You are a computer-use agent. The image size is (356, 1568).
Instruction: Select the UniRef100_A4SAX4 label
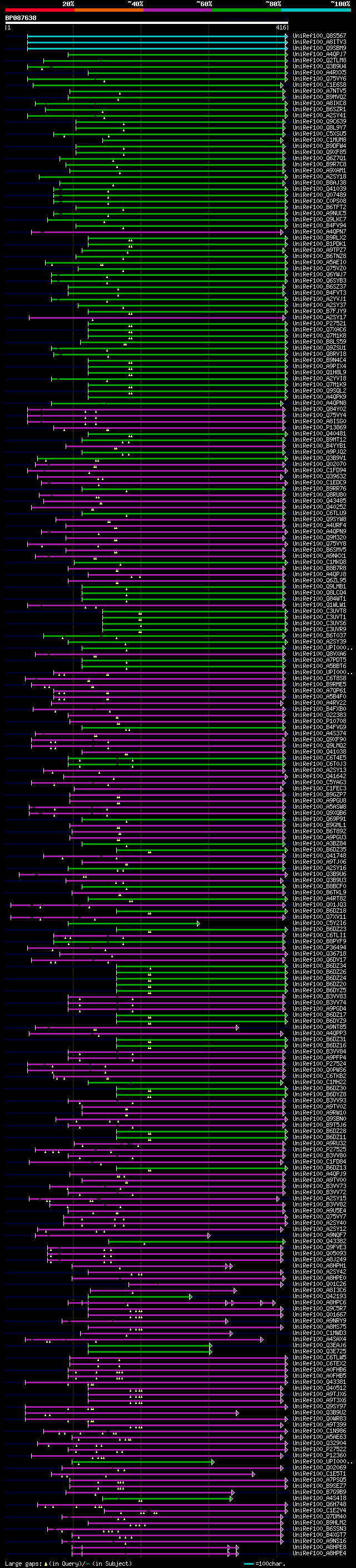pyautogui.click(x=319, y=1339)
